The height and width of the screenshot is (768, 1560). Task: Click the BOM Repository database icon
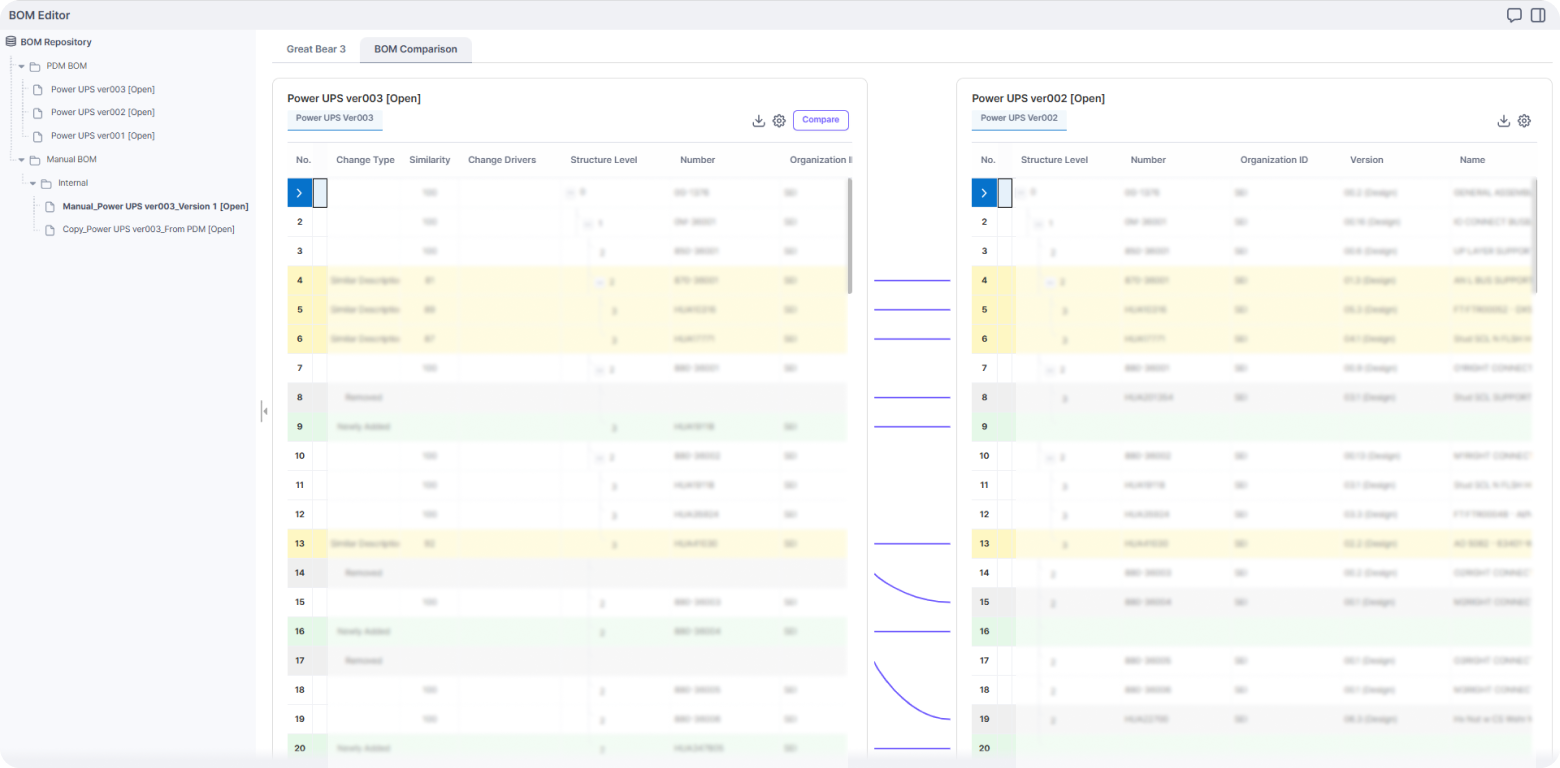pos(11,42)
